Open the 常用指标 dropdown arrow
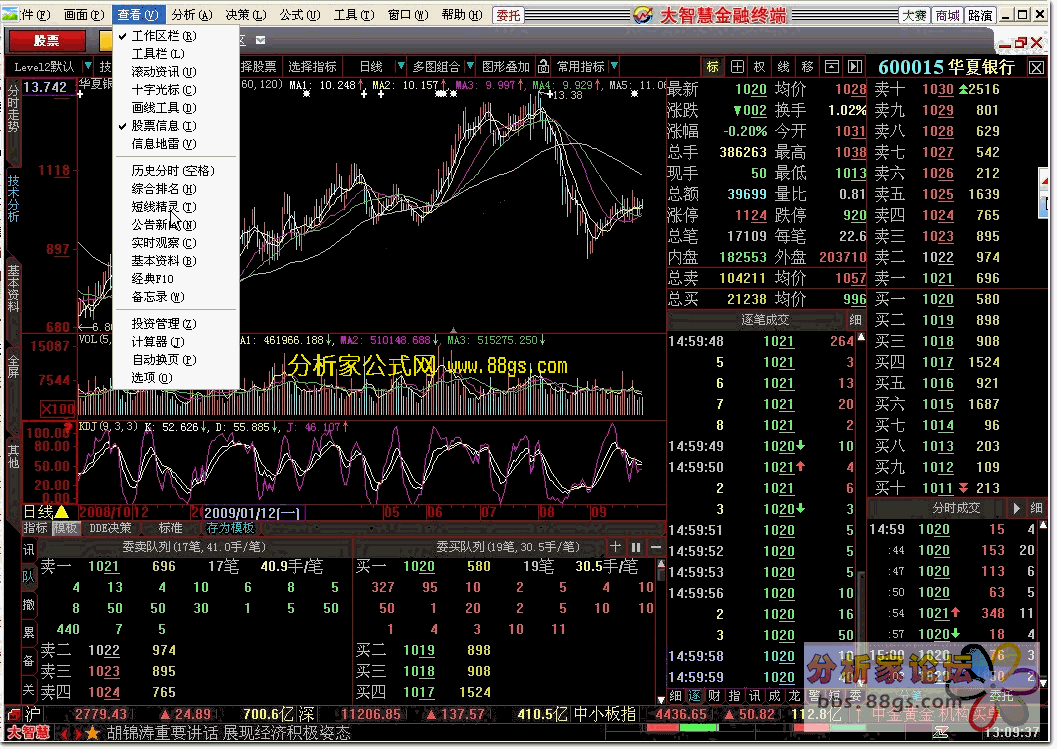 (x=614, y=66)
